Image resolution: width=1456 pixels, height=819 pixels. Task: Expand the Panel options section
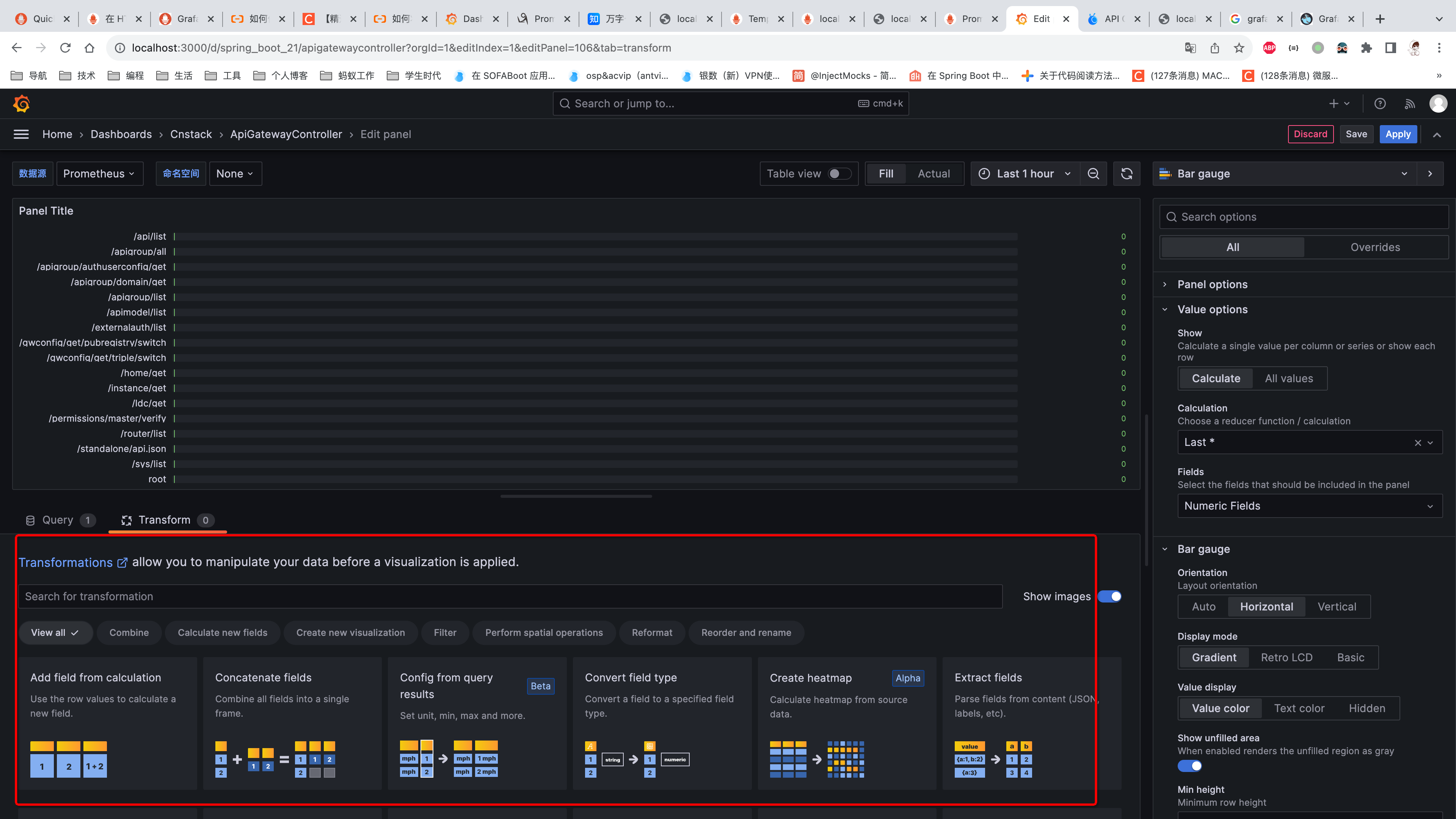click(x=1212, y=284)
